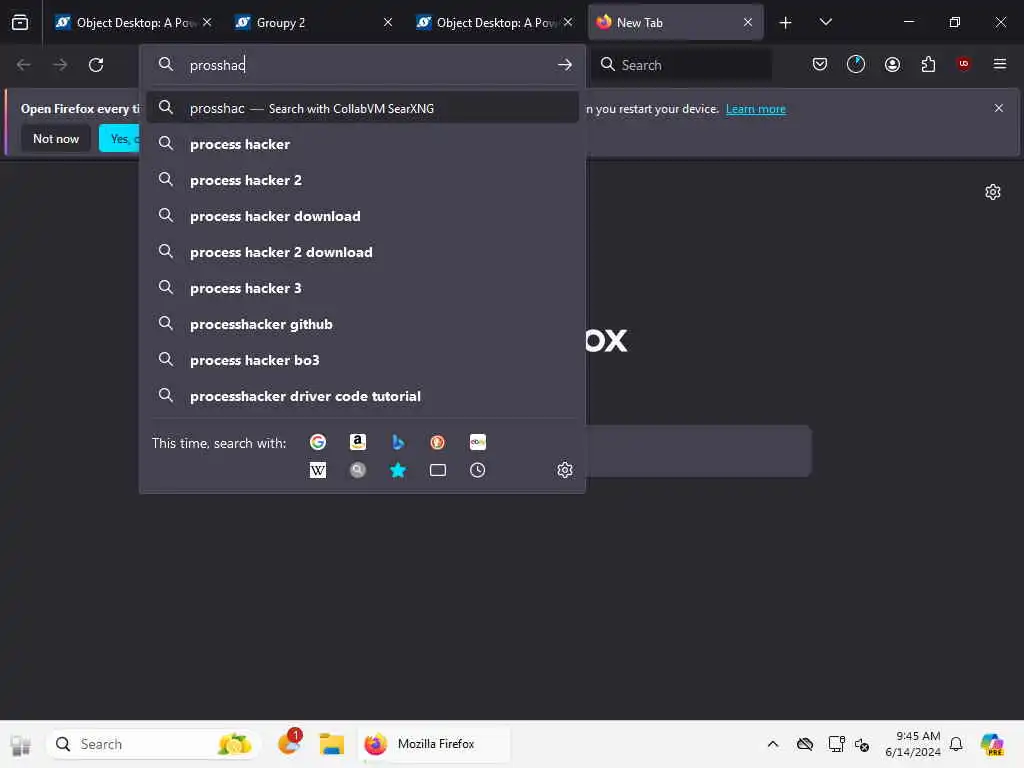Viewport: 1024px width, 768px height.
Task: Choose suggestion "process hacker 3"
Action: [x=362, y=288]
